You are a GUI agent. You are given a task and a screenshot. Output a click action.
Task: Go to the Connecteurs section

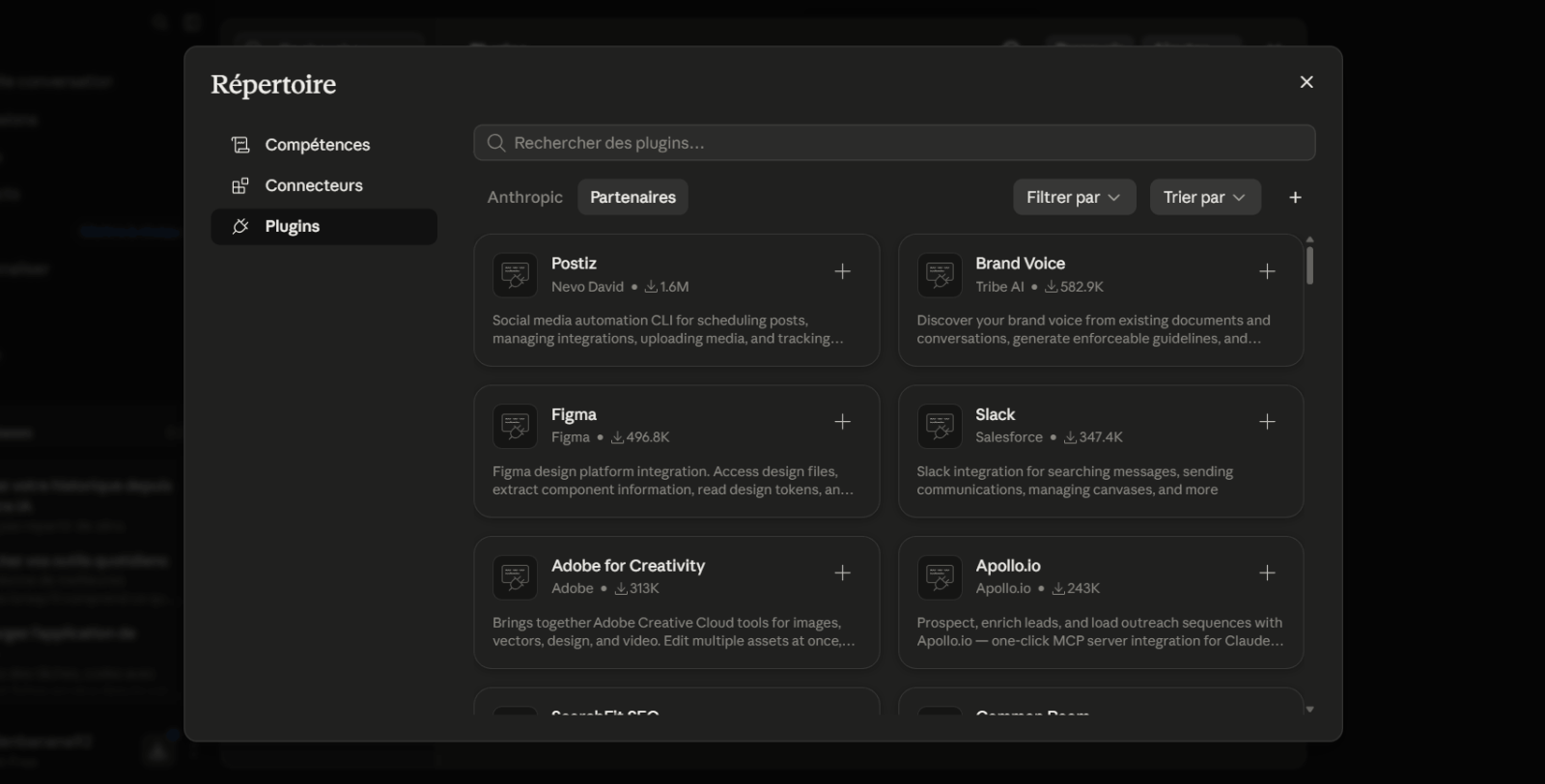click(x=324, y=185)
